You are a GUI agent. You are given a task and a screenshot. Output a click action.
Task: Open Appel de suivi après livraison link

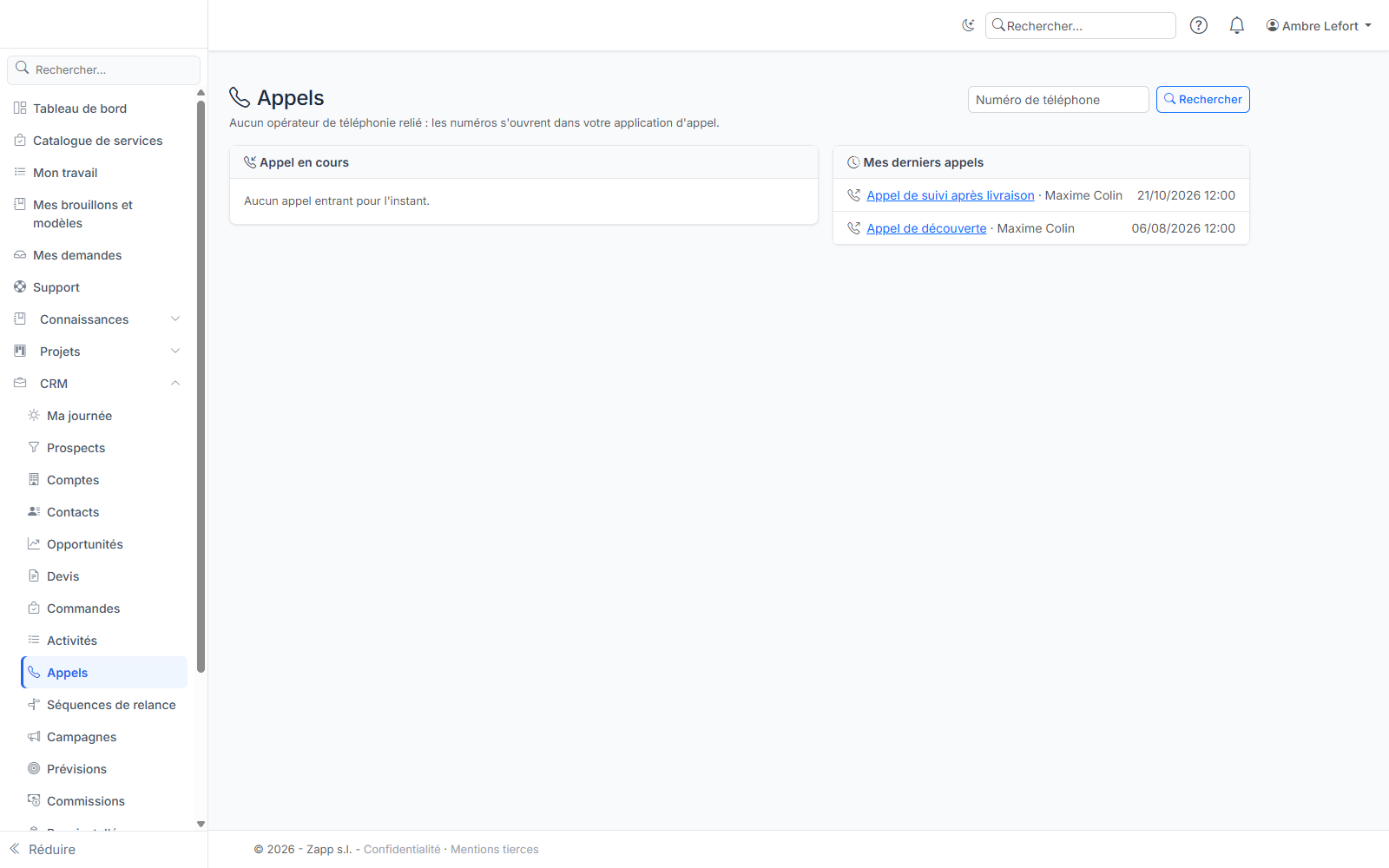tap(951, 195)
